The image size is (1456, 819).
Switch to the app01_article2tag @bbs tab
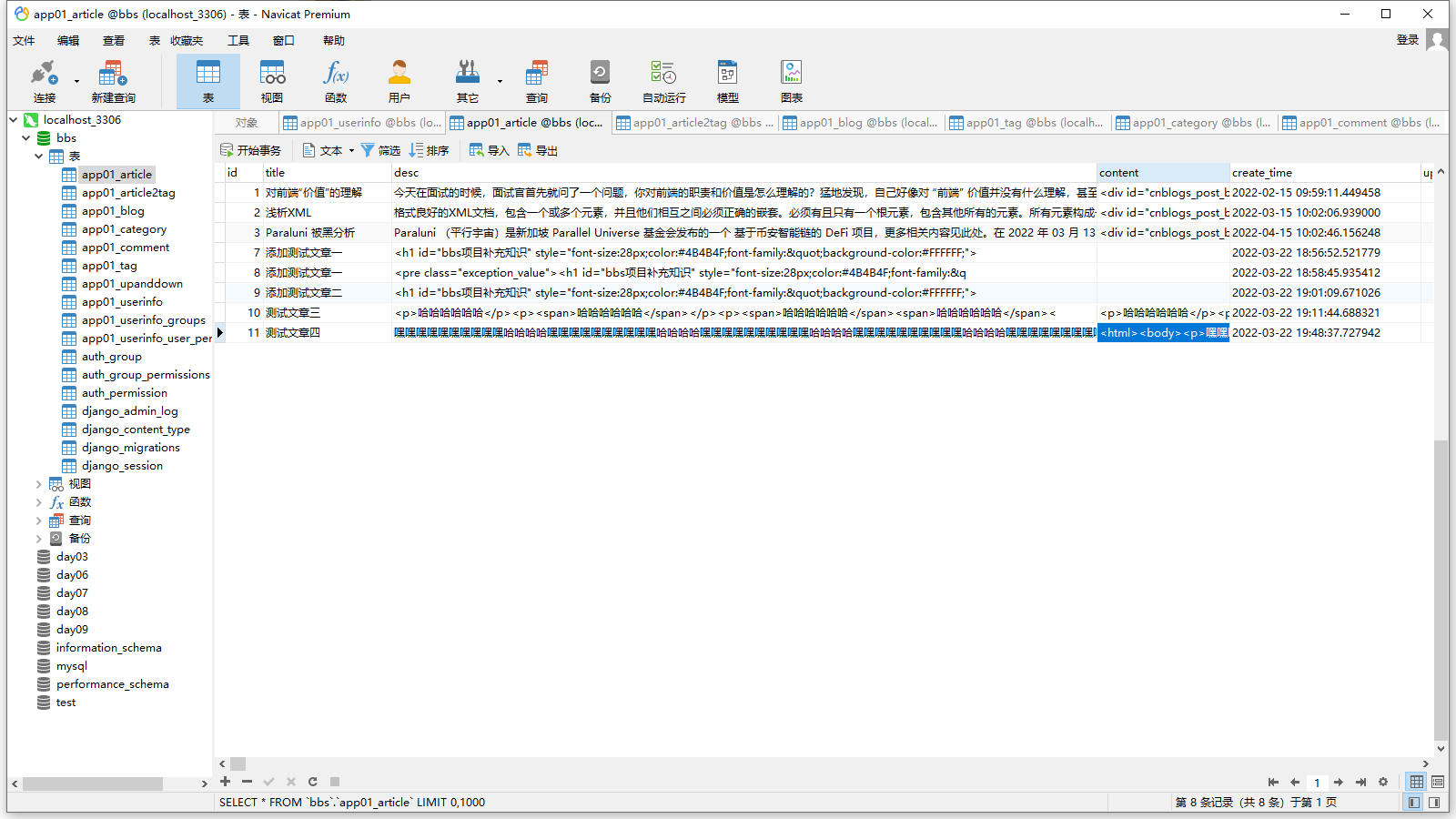(694, 123)
